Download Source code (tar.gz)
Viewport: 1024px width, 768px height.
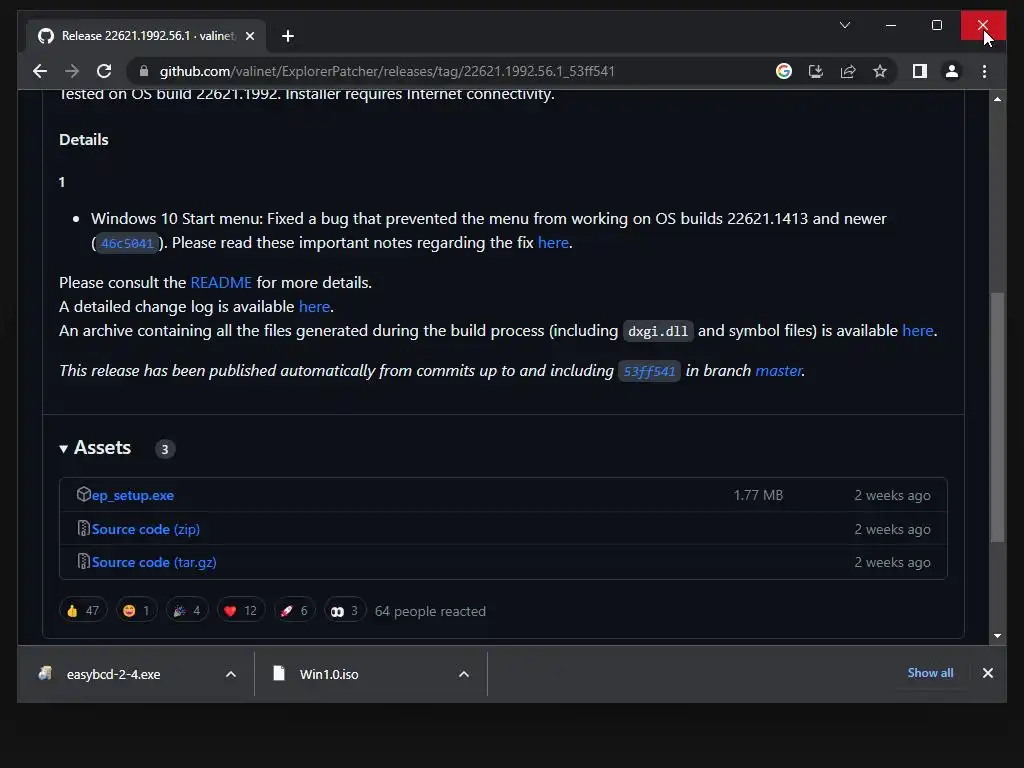154,562
